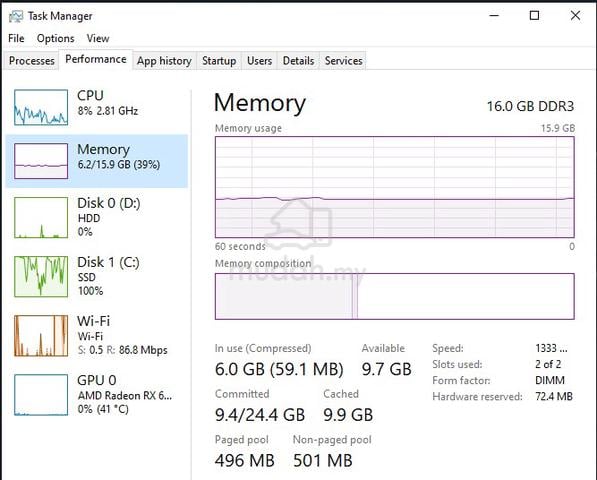Viewport: 597px width, 480px height.
Task: Switch to the Processes tab
Action: [x=32, y=61]
